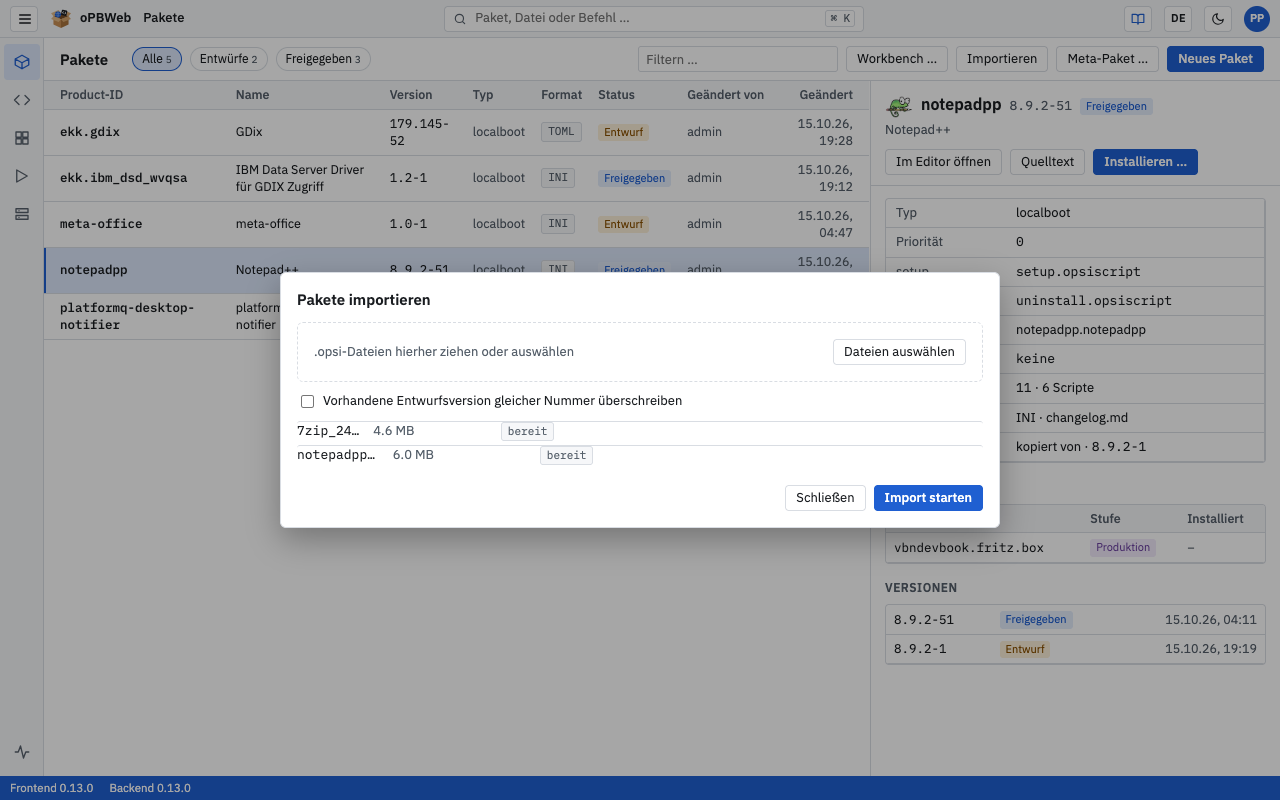Click Dateien auswählen to choose files
Image resolution: width=1280 pixels, height=800 pixels.
tap(899, 352)
